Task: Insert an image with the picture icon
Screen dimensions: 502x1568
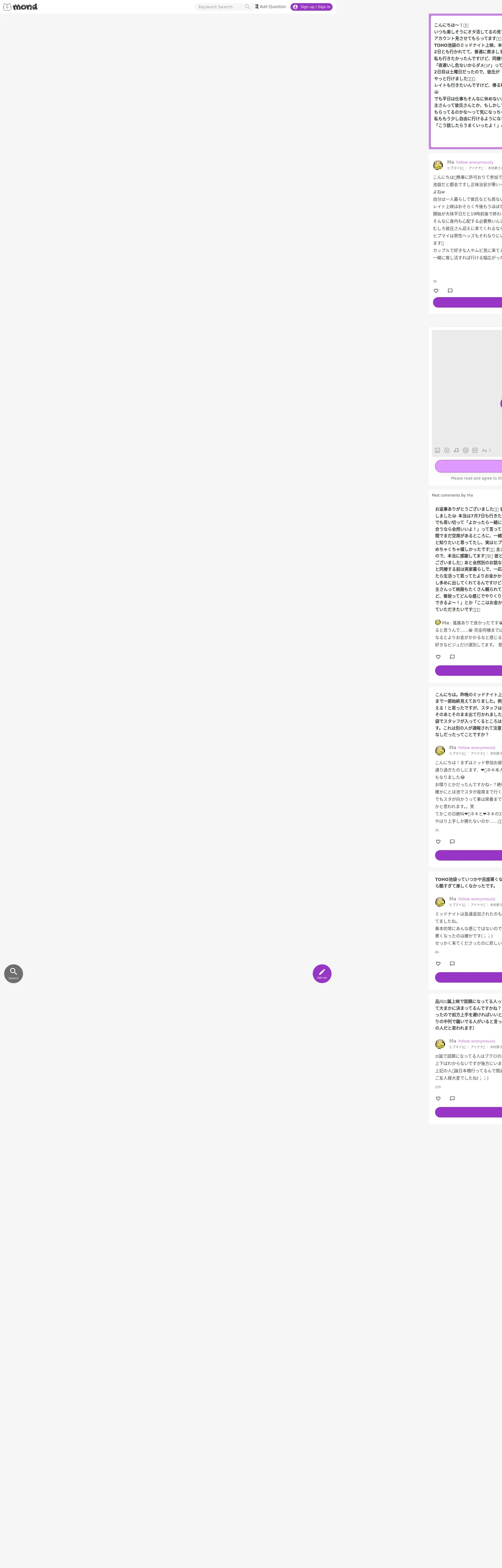Action: (437, 451)
